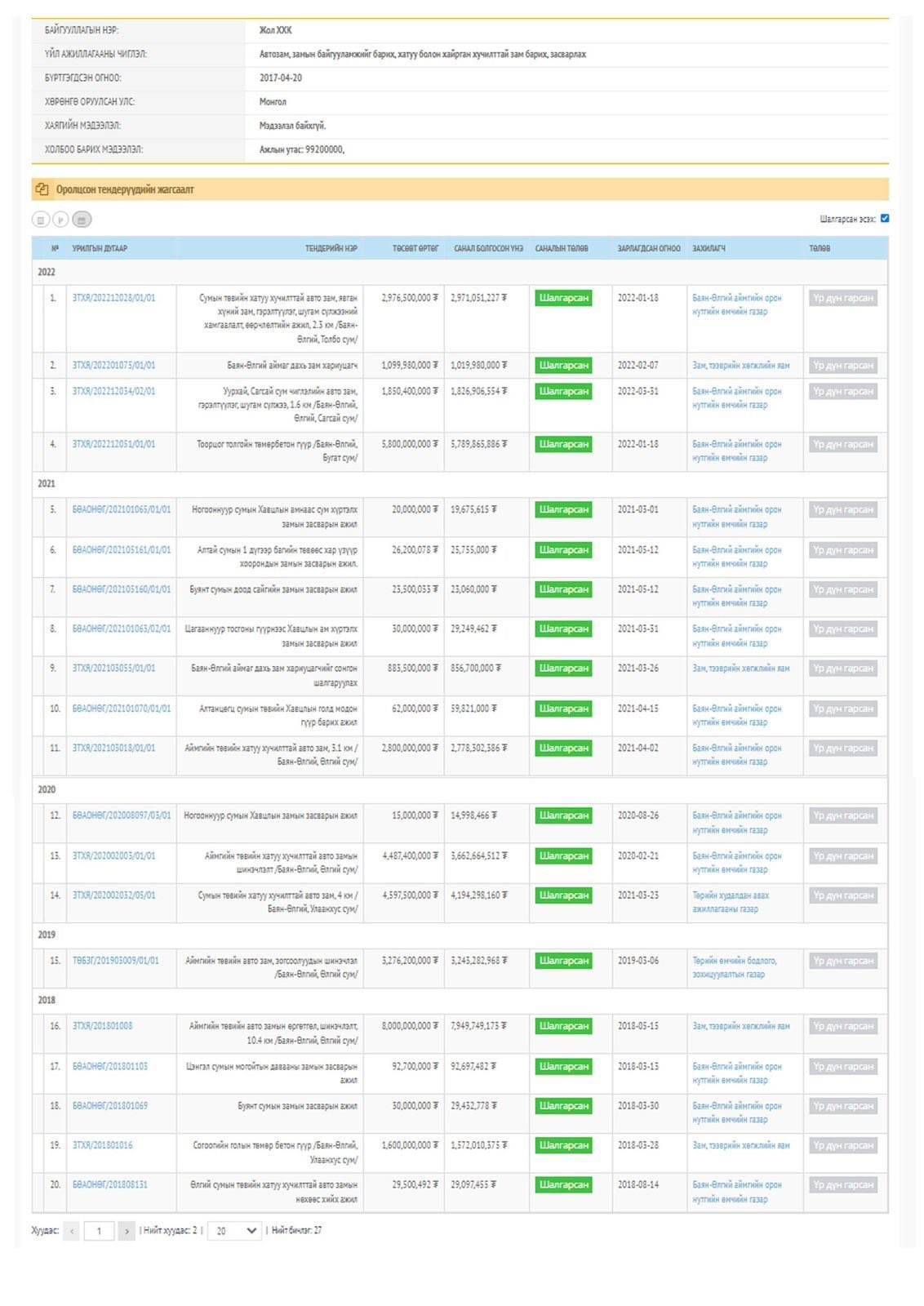Screen dimensions: 924x1306
Task: Select budget cell 8,000,000,000 ₮
Action: click(x=410, y=1026)
